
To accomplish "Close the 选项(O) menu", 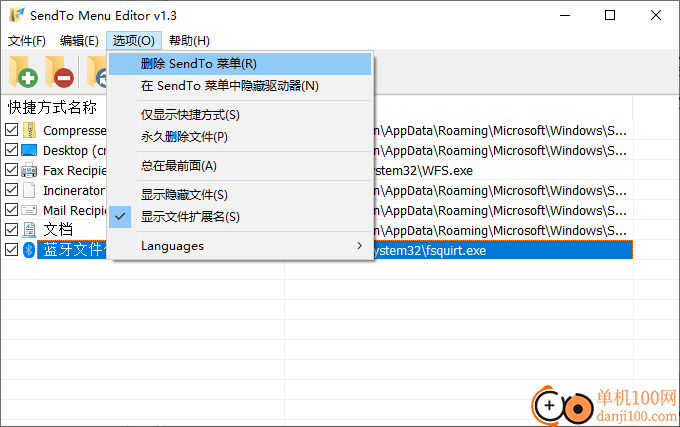I will tap(134, 41).
